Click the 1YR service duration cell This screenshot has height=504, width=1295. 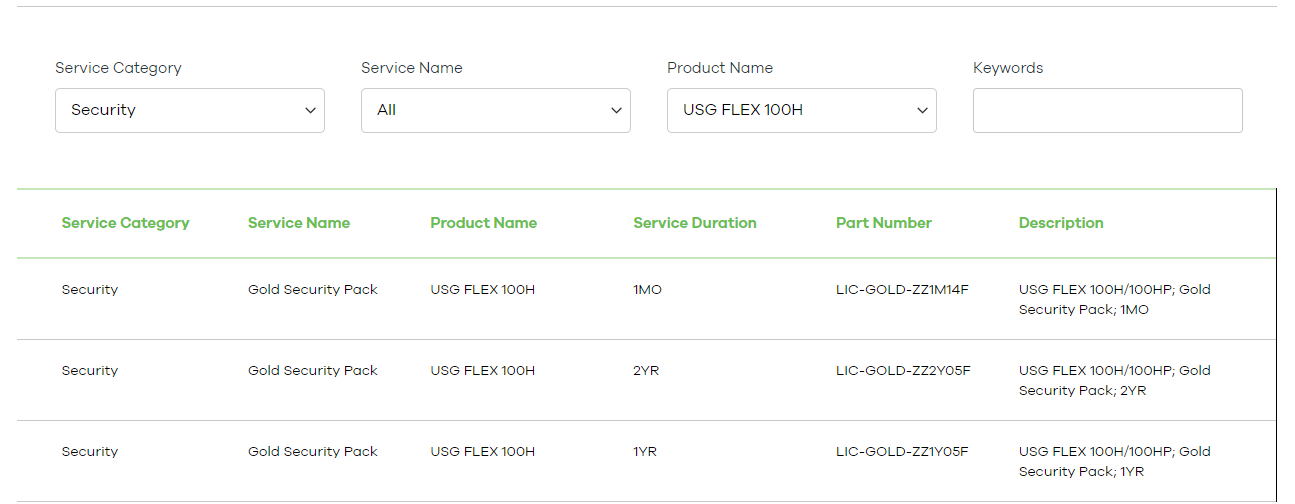tap(645, 452)
